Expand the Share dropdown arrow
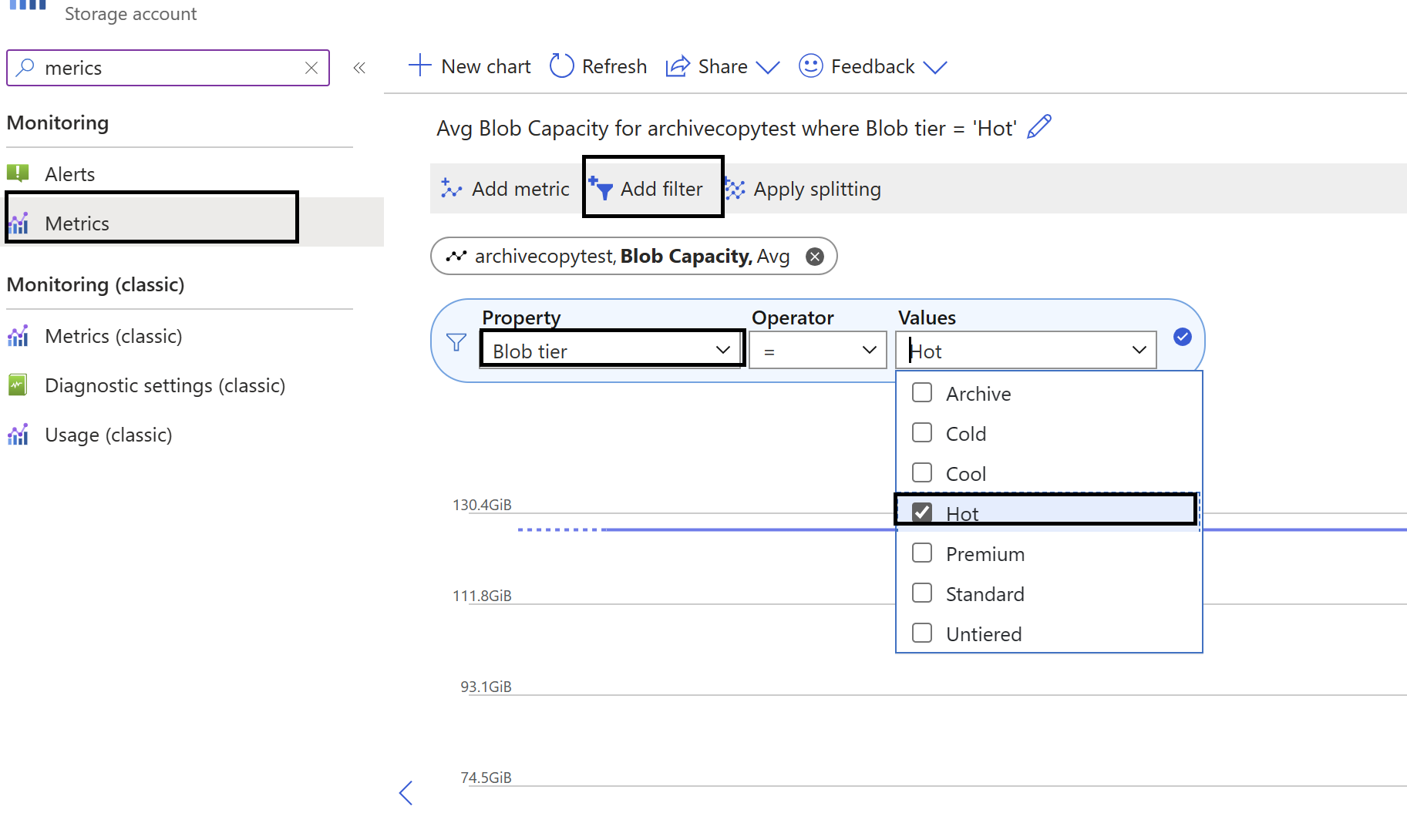 pos(769,68)
